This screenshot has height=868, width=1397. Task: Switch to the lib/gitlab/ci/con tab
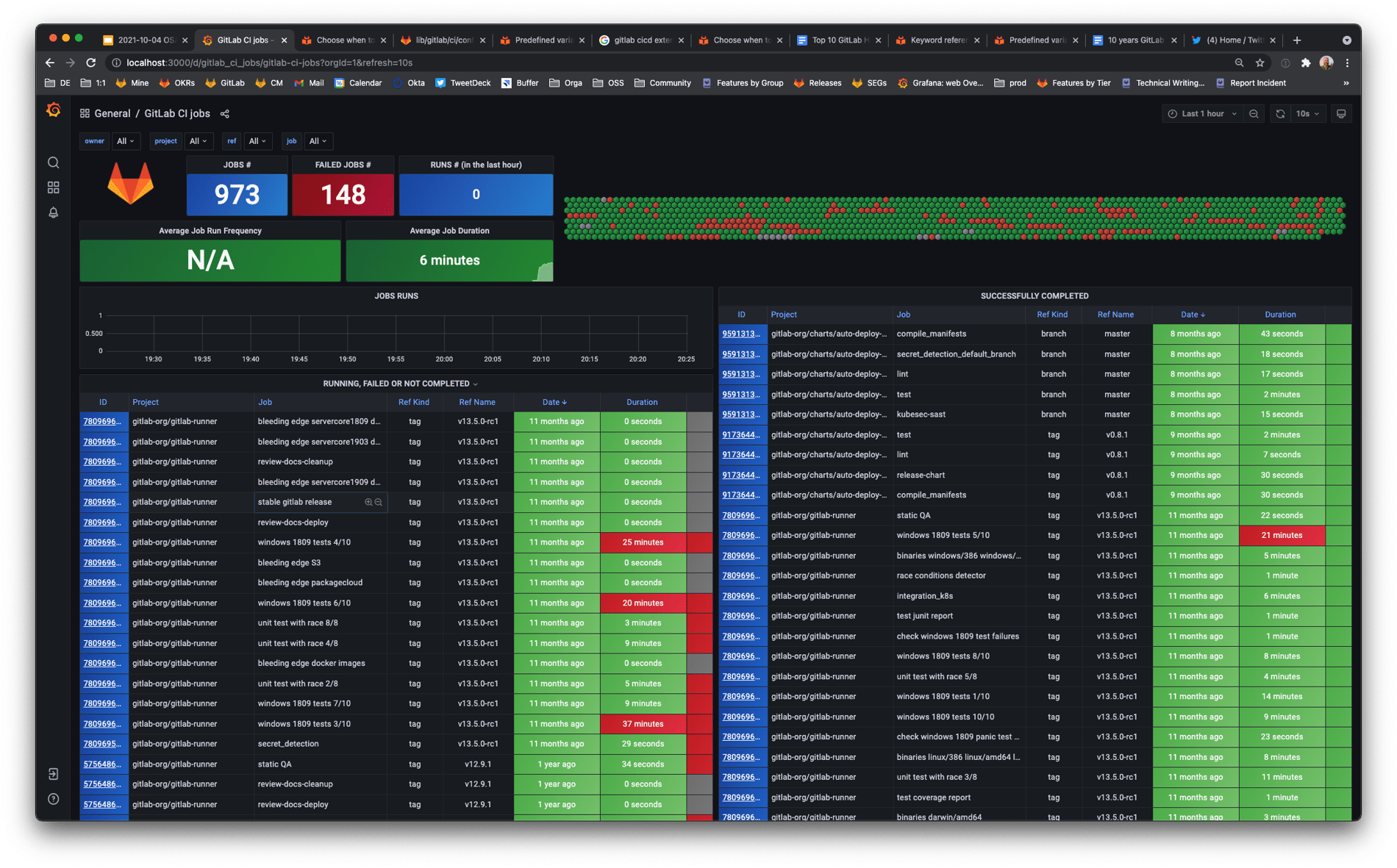(443, 40)
